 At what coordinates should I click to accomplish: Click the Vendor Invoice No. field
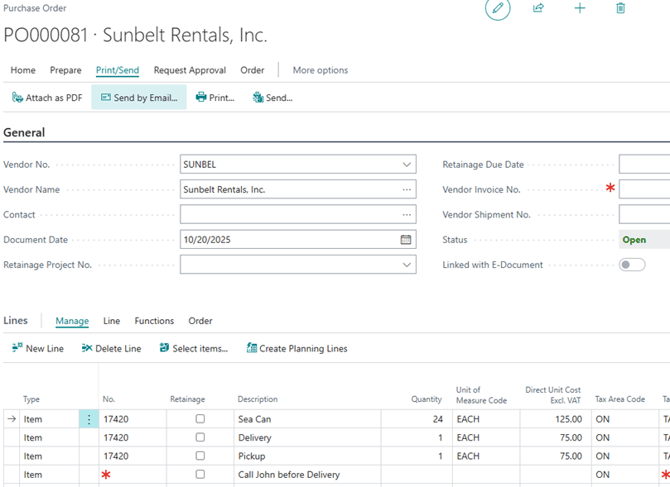[x=644, y=189]
